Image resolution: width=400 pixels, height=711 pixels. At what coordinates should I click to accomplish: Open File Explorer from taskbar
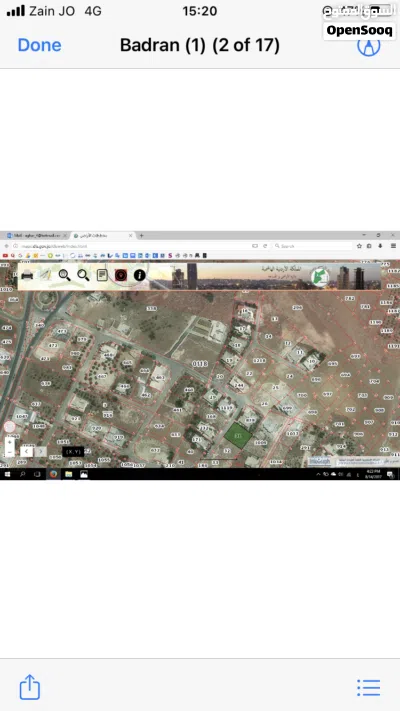68,474
